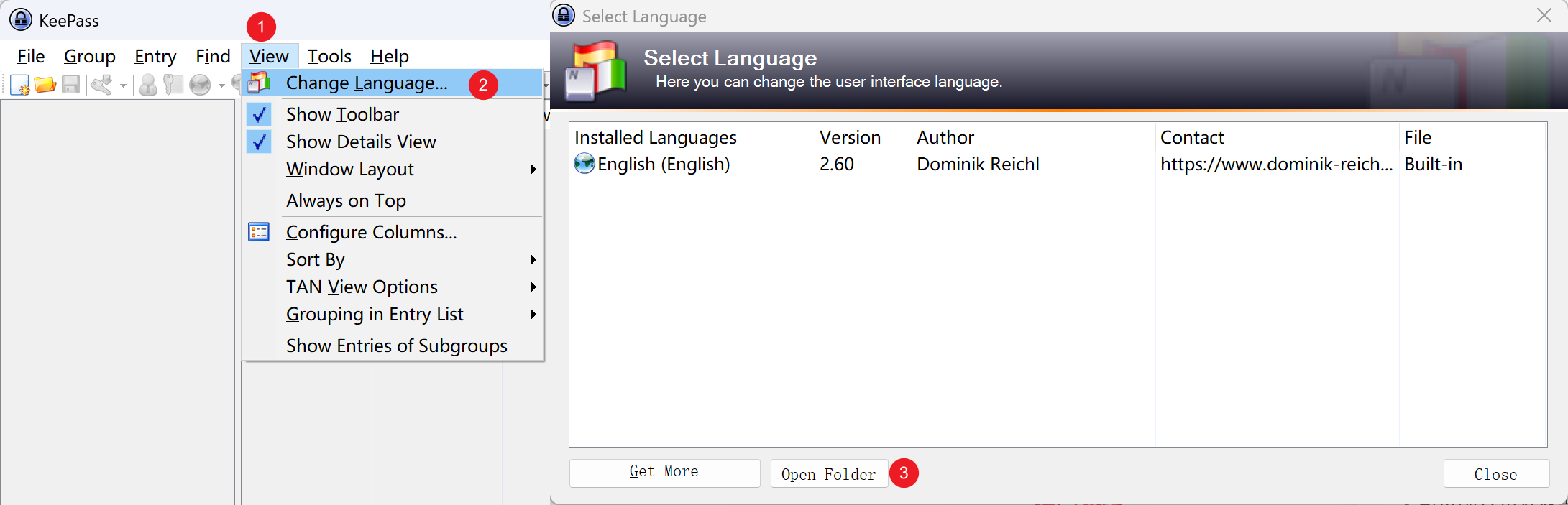Image resolution: width=1568 pixels, height=505 pixels.
Task: Open the File menu
Action: click(31, 56)
